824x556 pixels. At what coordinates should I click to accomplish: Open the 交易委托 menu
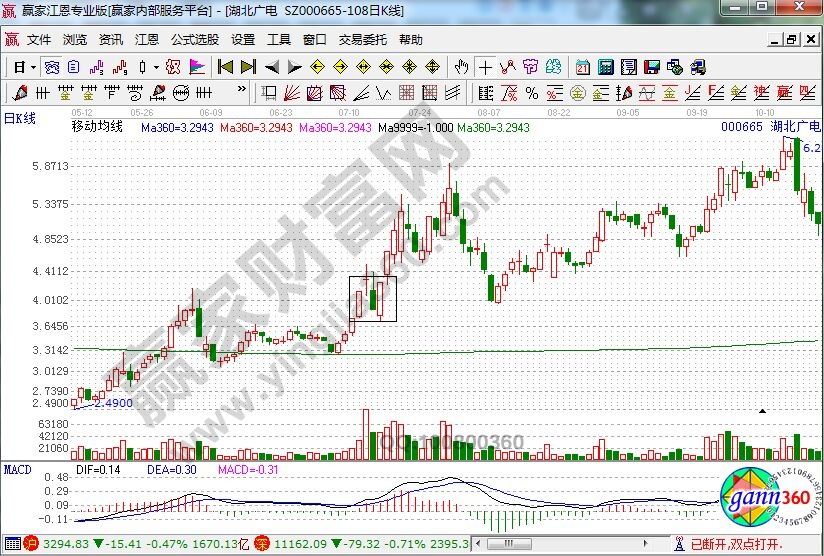coord(362,40)
